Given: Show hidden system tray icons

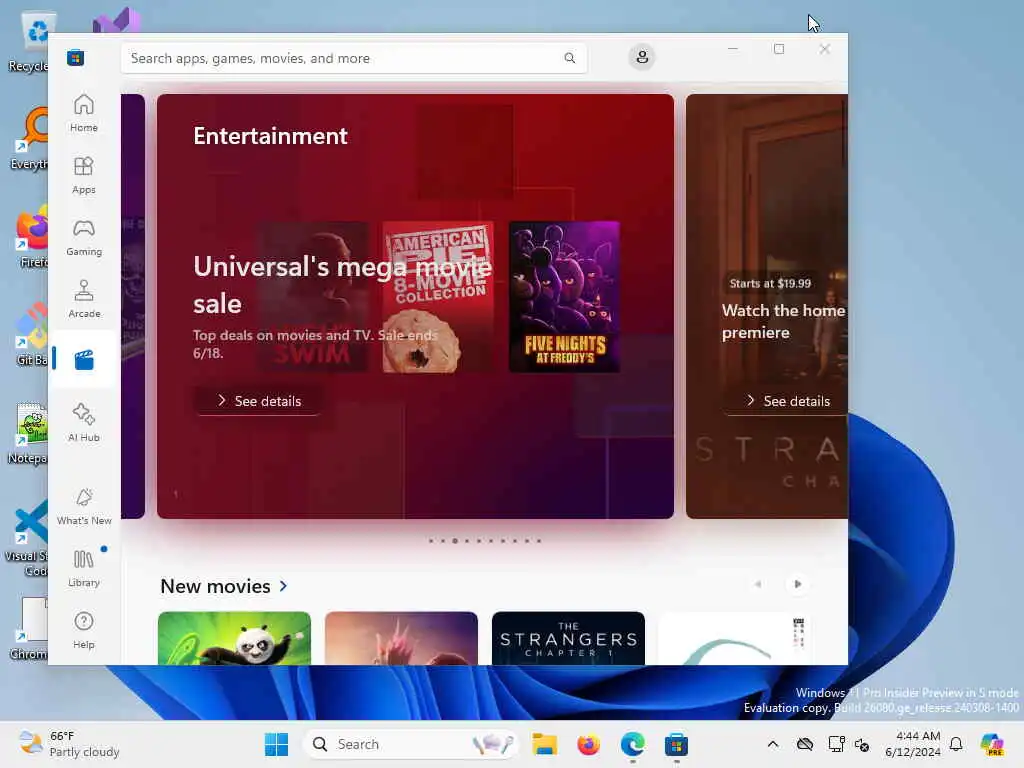Looking at the screenshot, I should tap(773, 744).
